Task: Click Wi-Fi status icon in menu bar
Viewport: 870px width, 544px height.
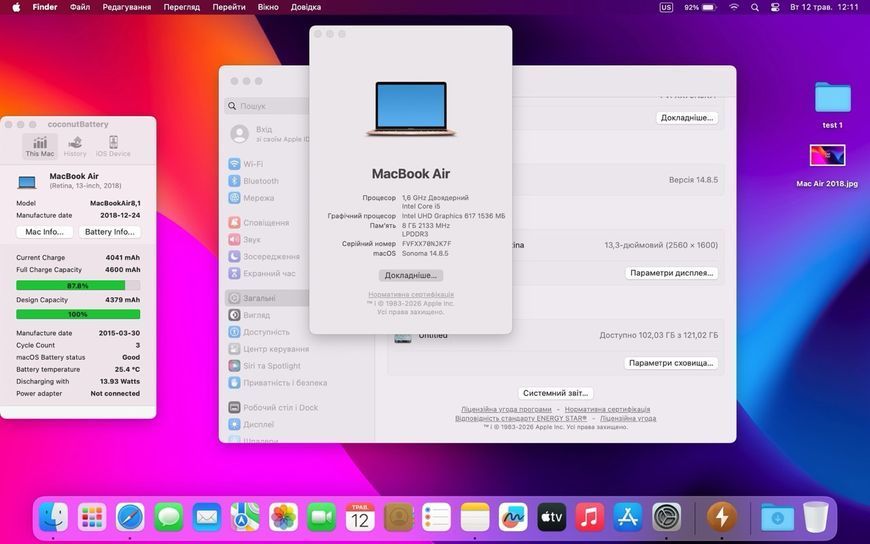Action: click(734, 7)
